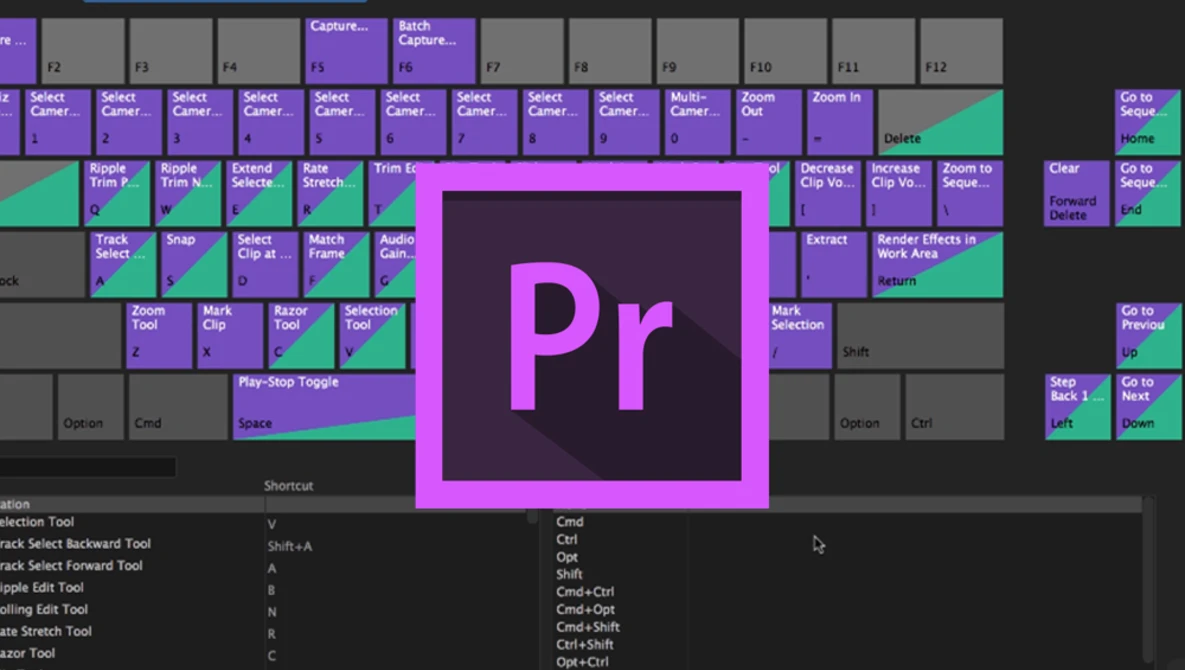The image size is (1185, 670).
Task: Click the Extract apostrophe key
Action: click(x=834, y=264)
